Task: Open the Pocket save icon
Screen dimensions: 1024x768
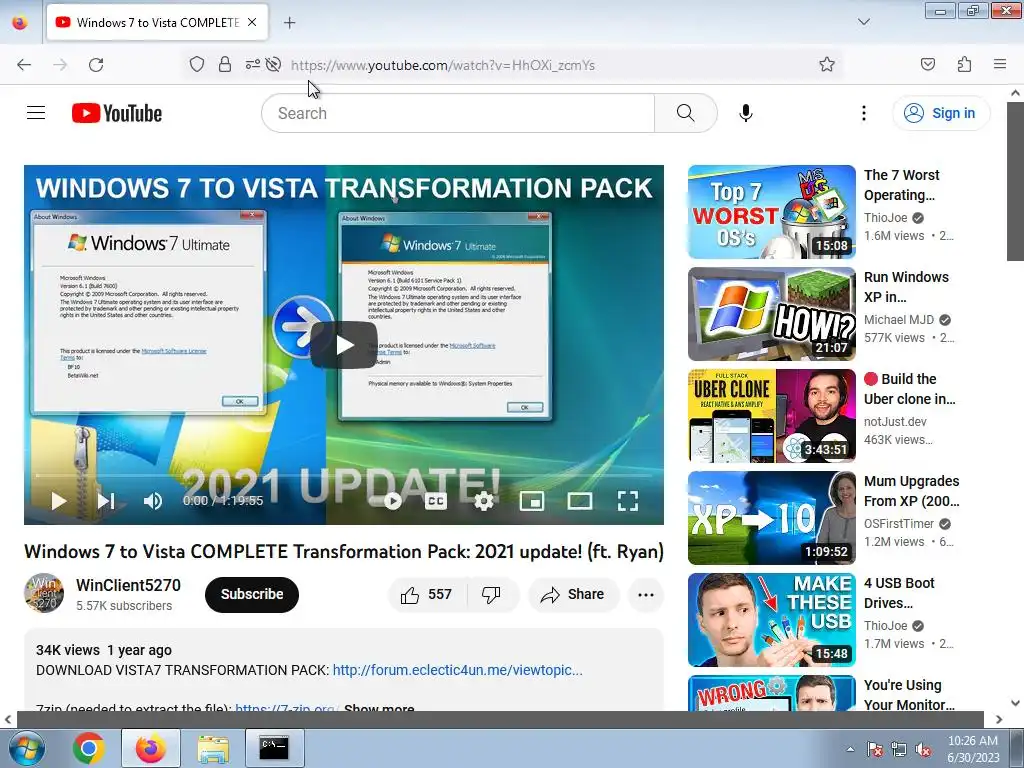Action: pyautogui.click(x=927, y=64)
